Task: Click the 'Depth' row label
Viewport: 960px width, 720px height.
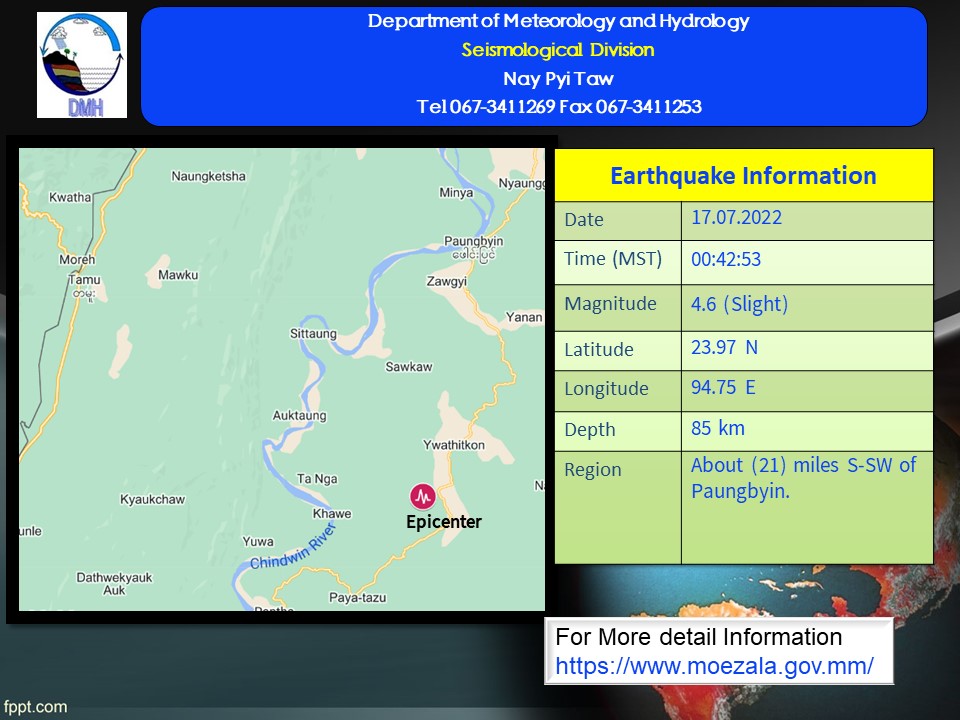Action: point(590,430)
